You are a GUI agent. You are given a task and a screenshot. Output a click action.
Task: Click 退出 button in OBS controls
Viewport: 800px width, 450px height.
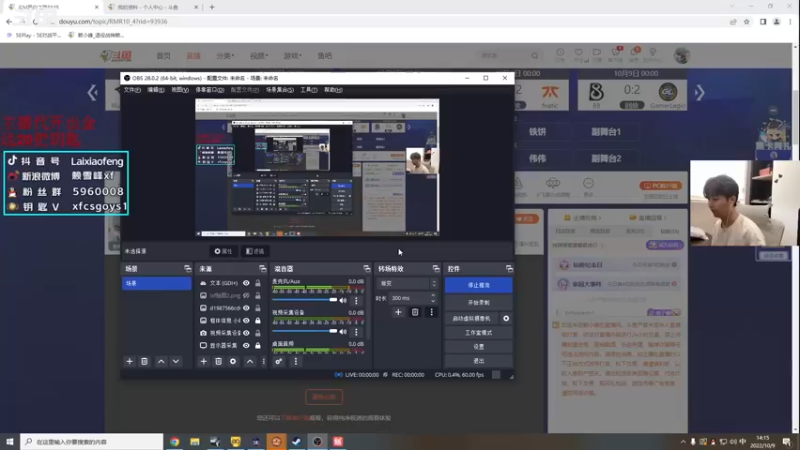click(x=479, y=361)
